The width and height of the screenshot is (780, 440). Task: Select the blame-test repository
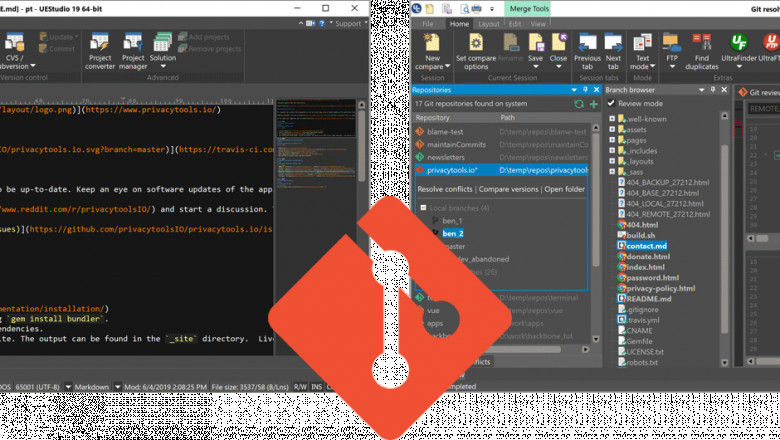(x=501, y=132)
